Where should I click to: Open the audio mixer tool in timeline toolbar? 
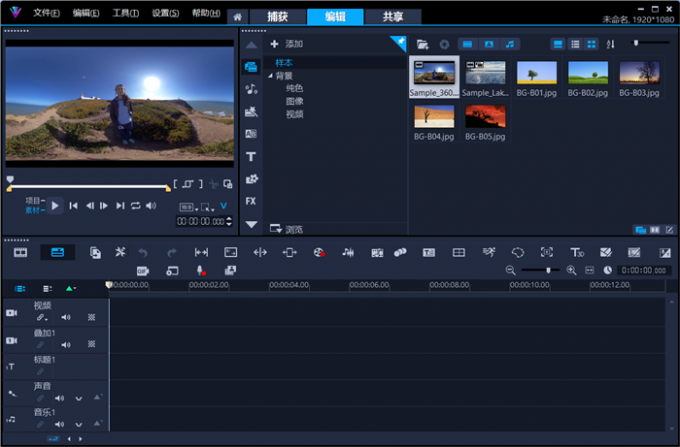point(348,253)
